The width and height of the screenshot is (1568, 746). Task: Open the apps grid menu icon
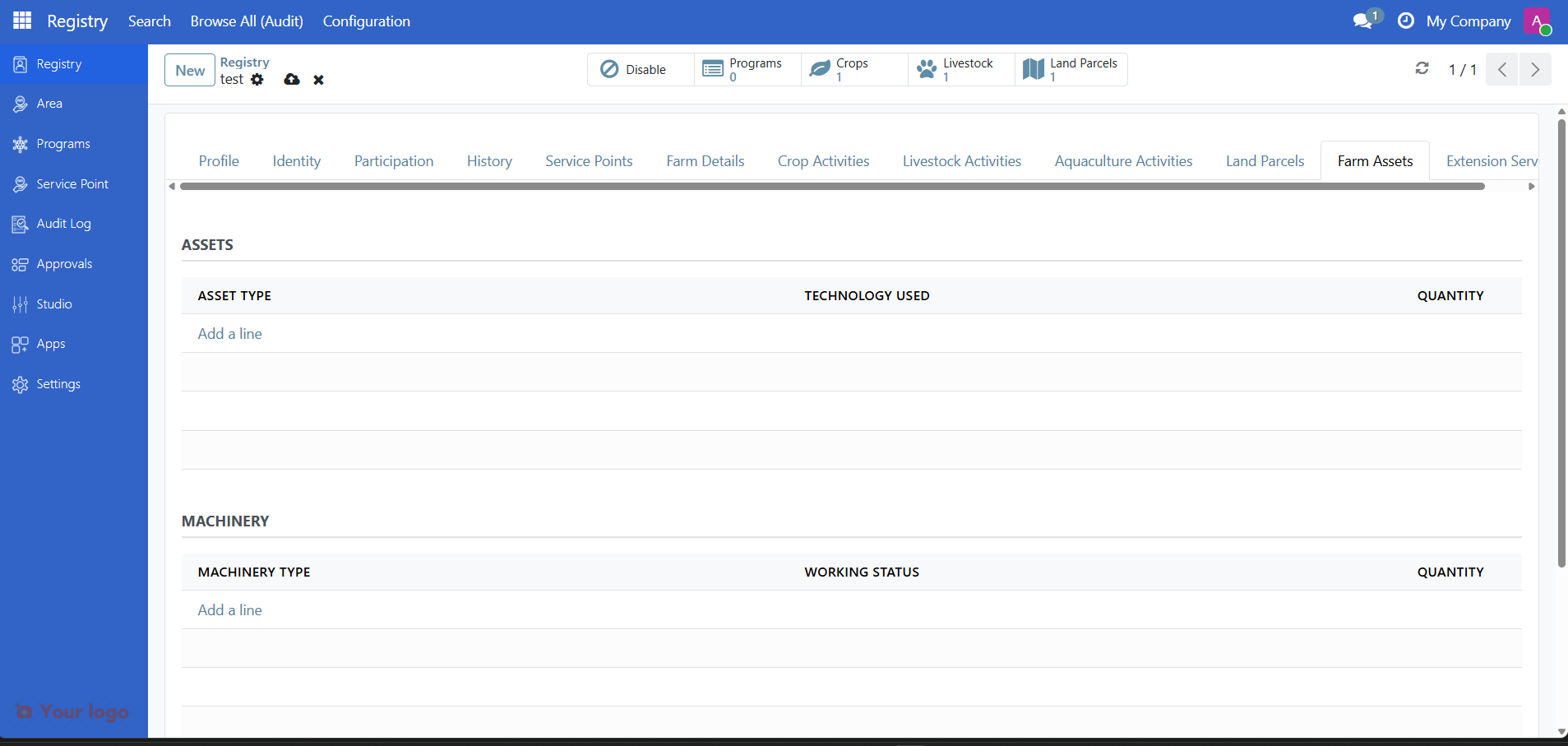pyautogui.click(x=22, y=21)
